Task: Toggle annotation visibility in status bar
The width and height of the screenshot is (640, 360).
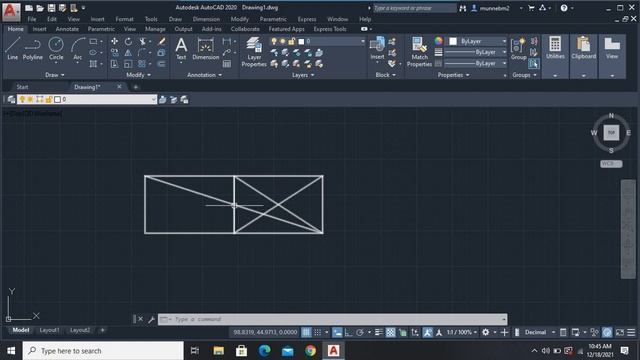Action: click(427, 332)
